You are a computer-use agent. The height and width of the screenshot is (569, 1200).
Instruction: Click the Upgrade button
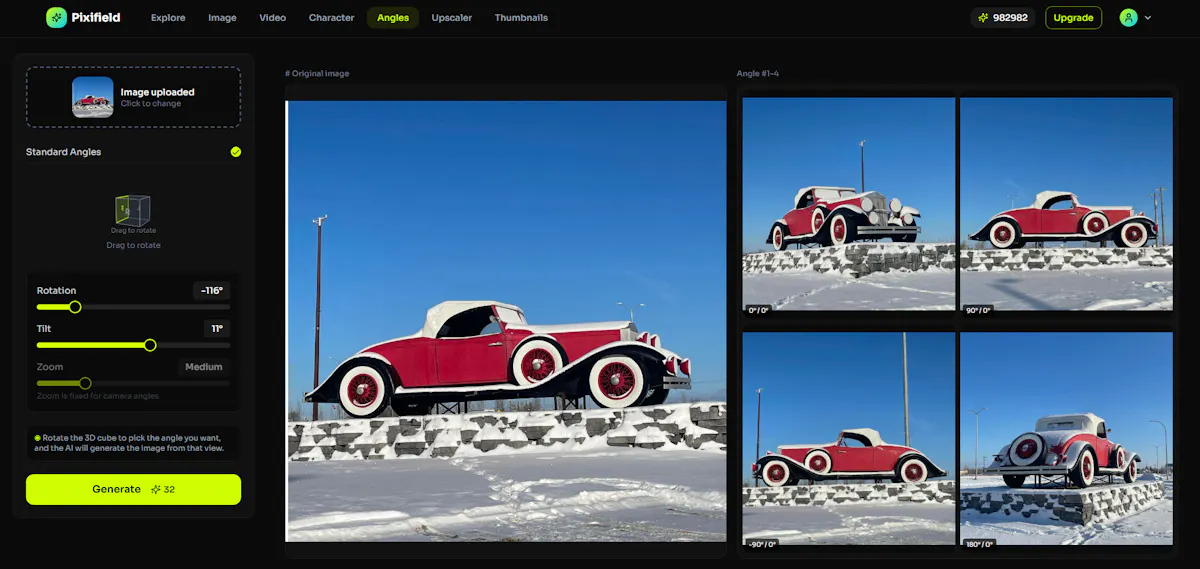[x=1073, y=18]
